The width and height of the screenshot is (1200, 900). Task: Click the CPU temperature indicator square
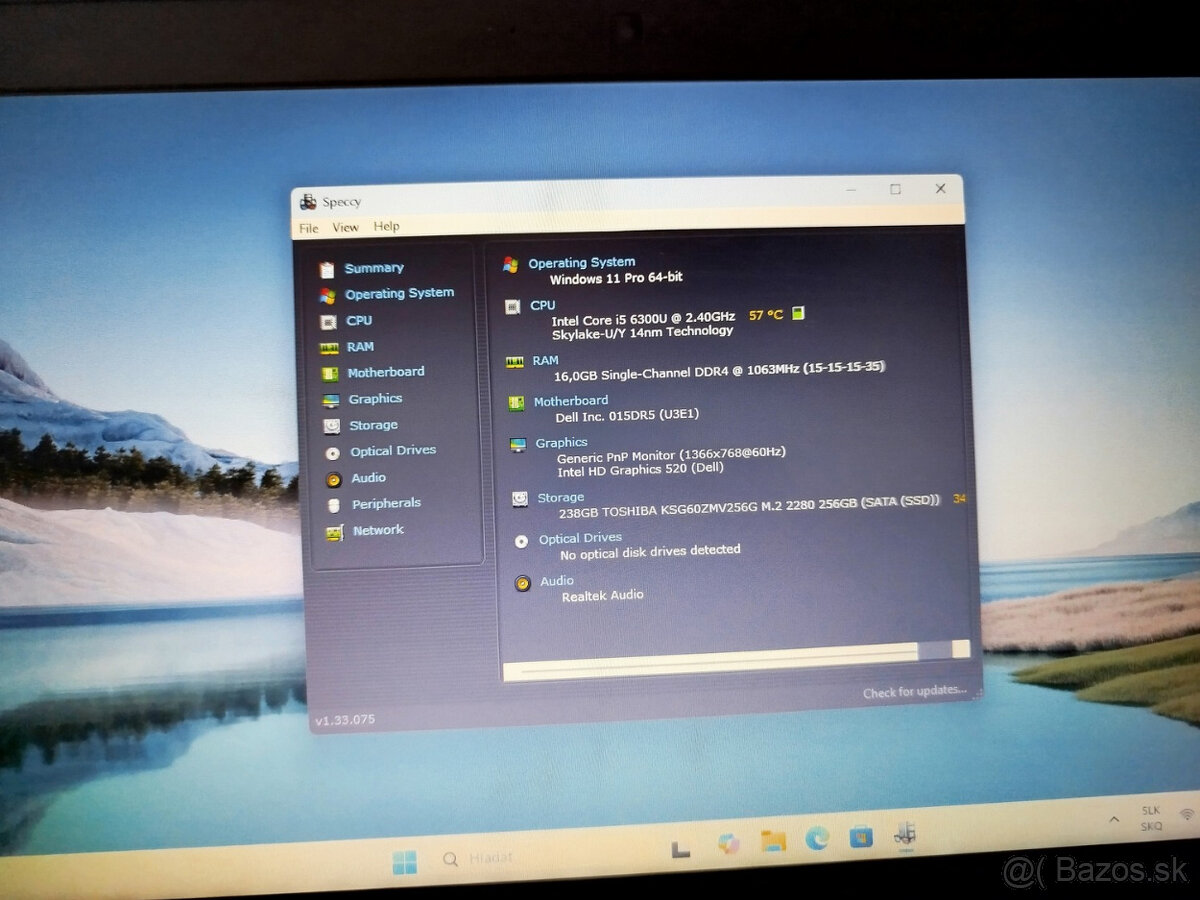point(797,314)
